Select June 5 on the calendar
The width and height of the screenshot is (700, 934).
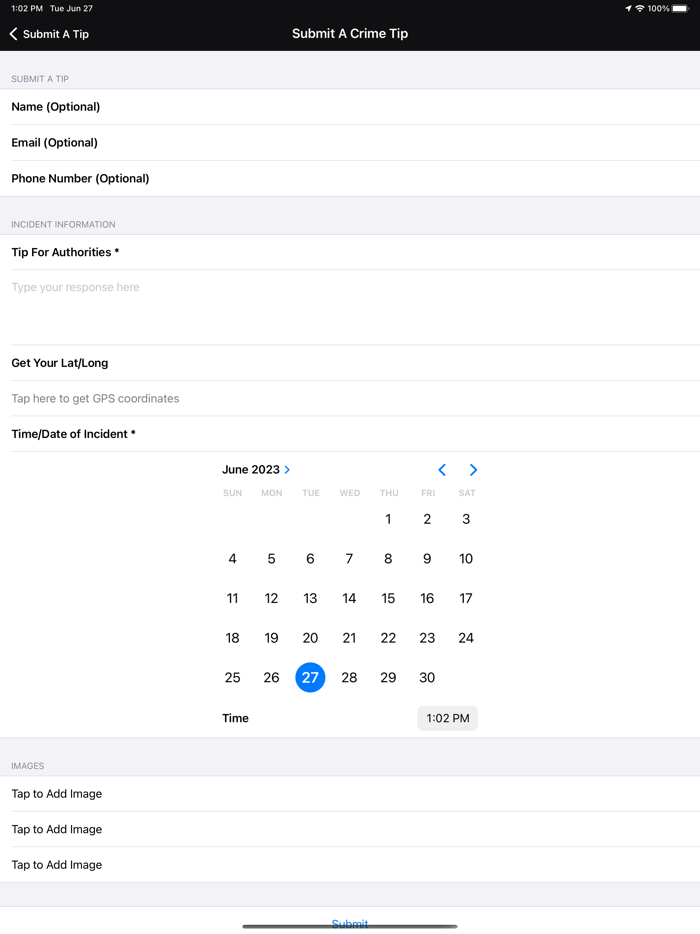271,559
